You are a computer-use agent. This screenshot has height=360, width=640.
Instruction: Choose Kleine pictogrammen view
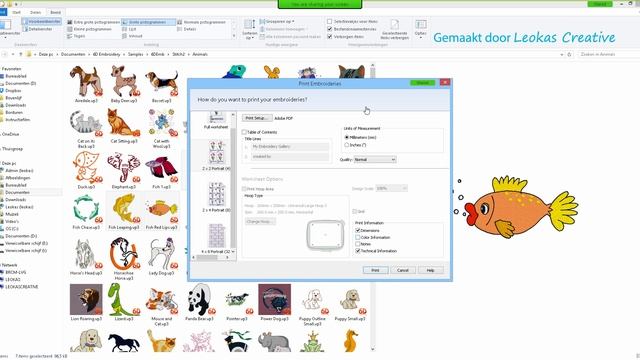tap(89, 29)
